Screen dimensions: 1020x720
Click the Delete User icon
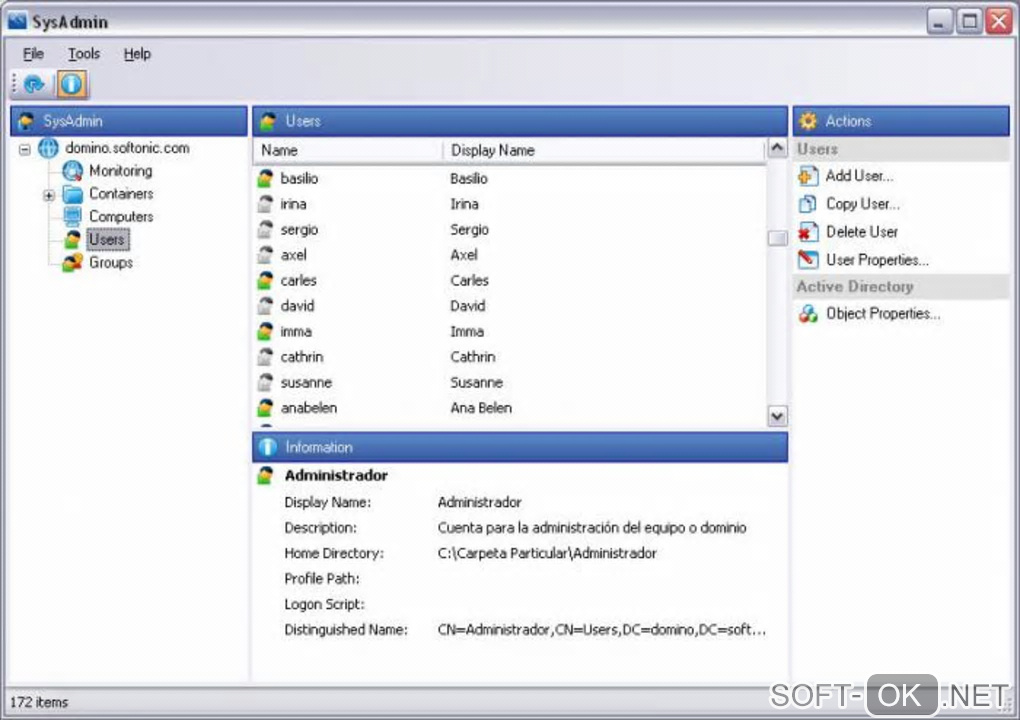808,232
